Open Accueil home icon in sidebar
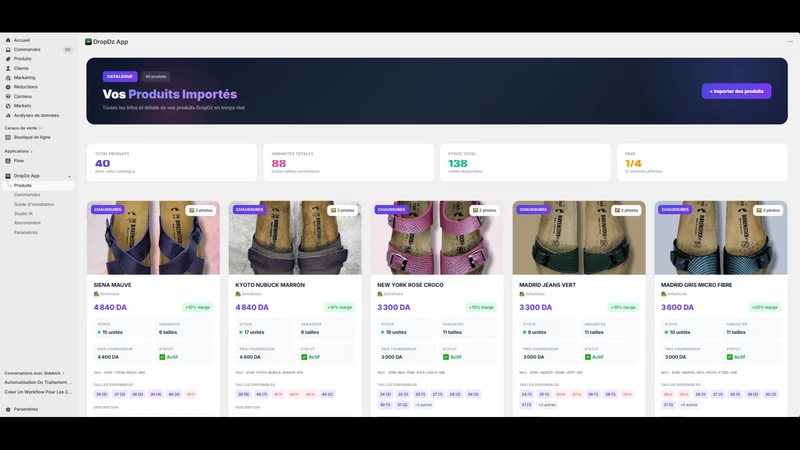Image resolution: width=800 pixels, height=450 pixels. click(x=8, y=40)
